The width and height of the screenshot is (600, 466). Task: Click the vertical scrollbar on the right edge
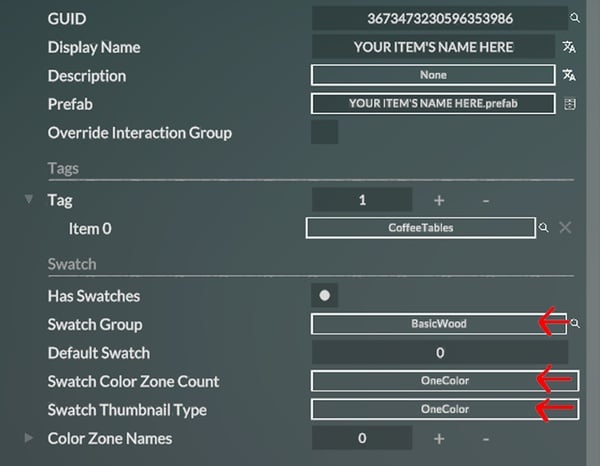point(593,233)
